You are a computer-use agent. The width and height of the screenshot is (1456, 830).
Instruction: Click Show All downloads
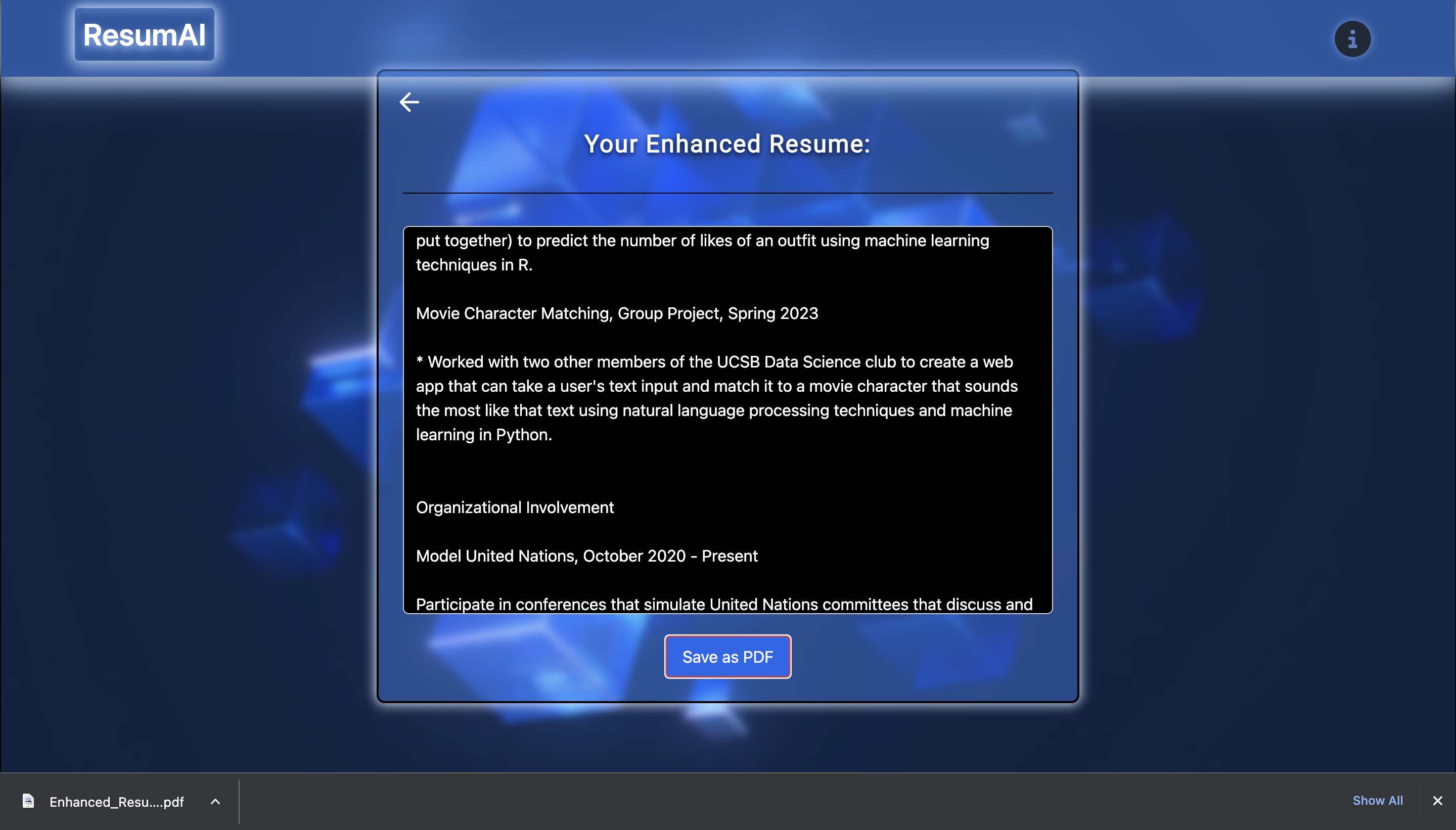1377,800
